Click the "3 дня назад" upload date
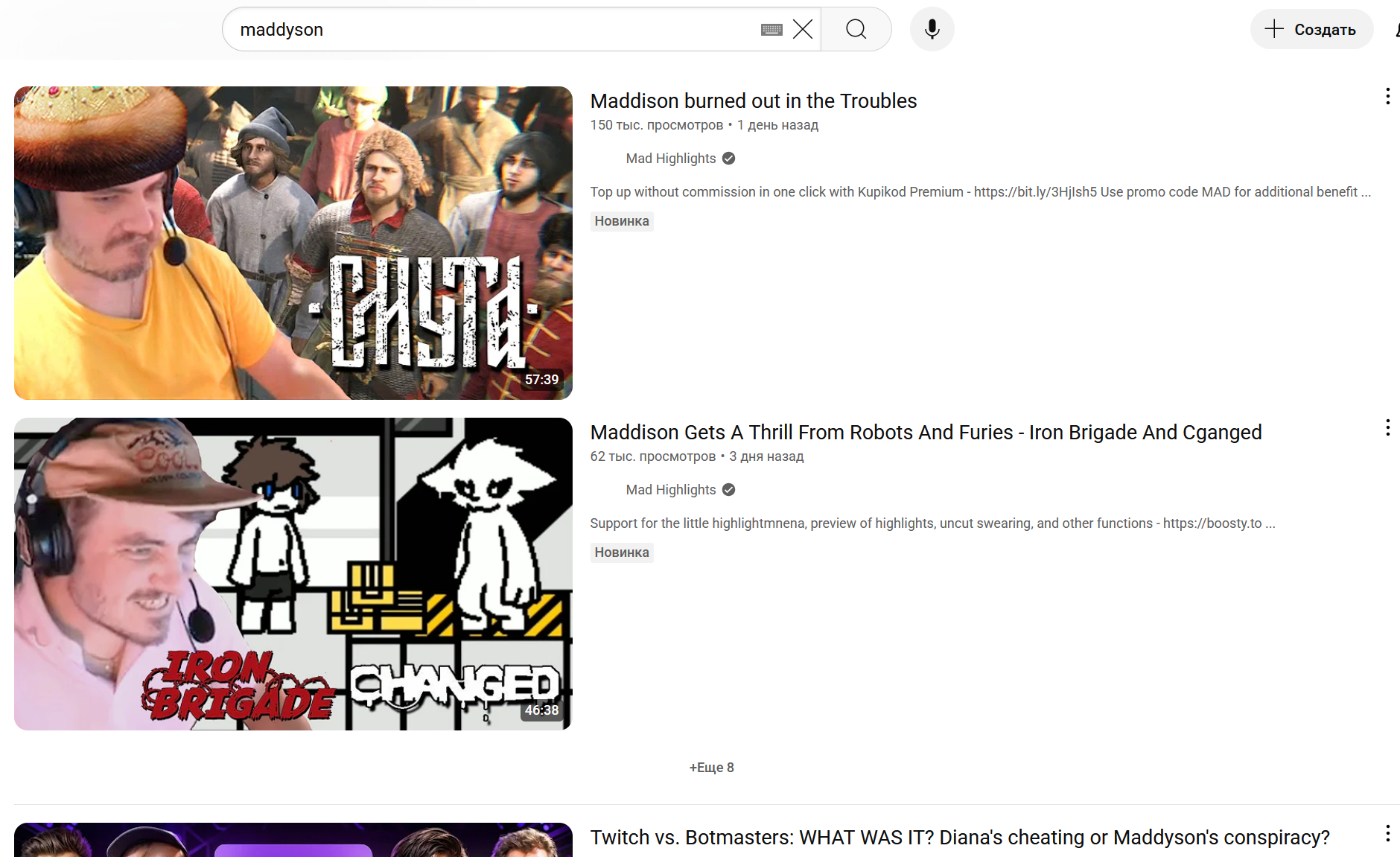 pos(766,456)
